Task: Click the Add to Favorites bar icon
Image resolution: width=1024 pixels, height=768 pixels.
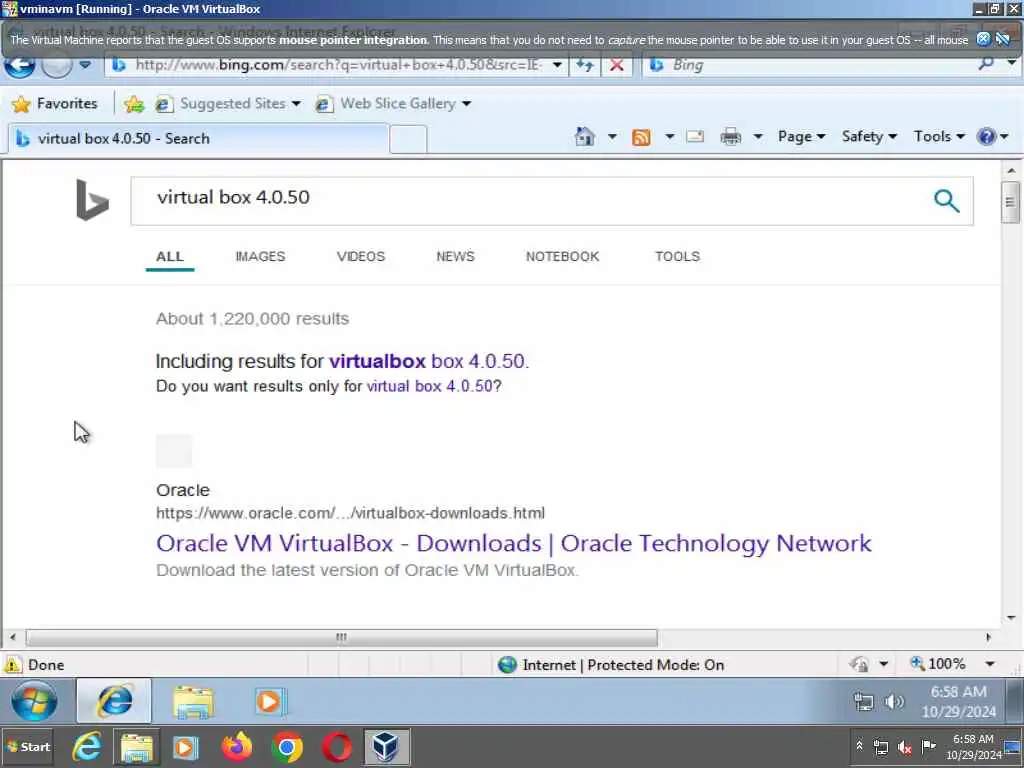Action: tap(134, 104)
